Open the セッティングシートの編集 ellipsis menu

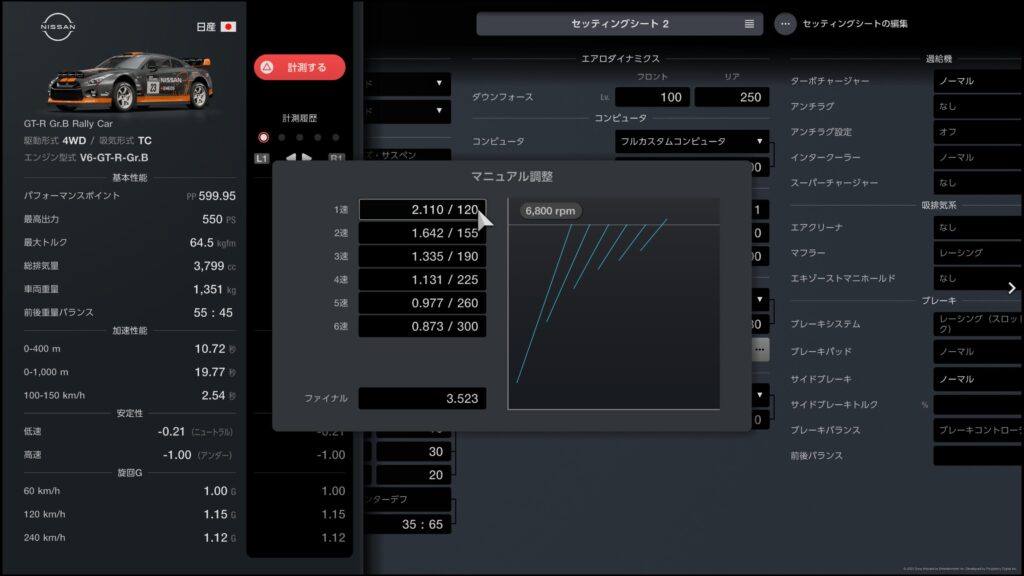tap(785, 24)
